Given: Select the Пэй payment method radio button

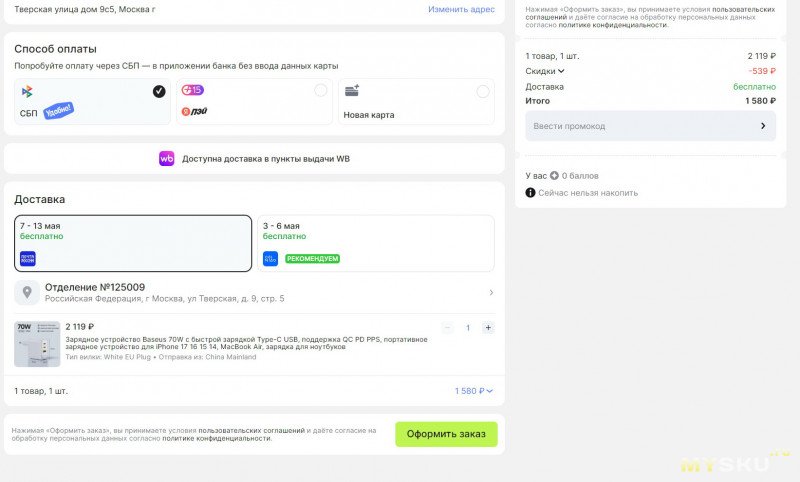Looking at the screenshot, I should (320, 91).
